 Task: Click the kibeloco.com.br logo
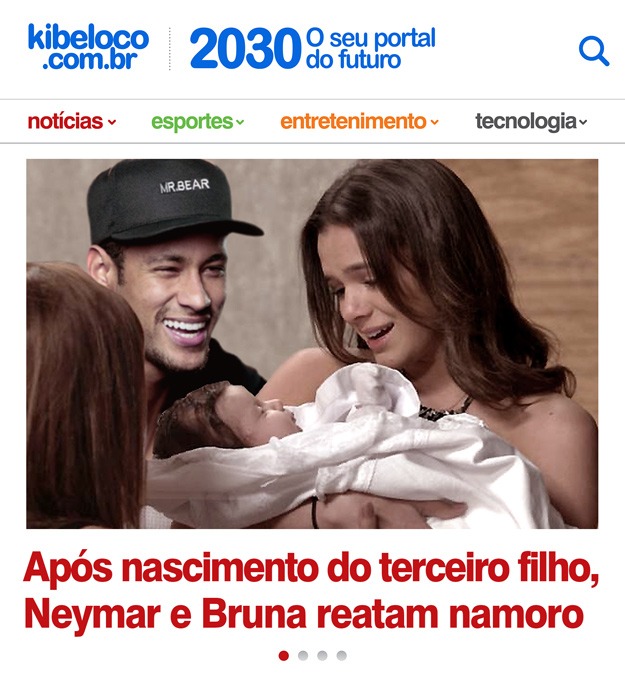(88, 47)
